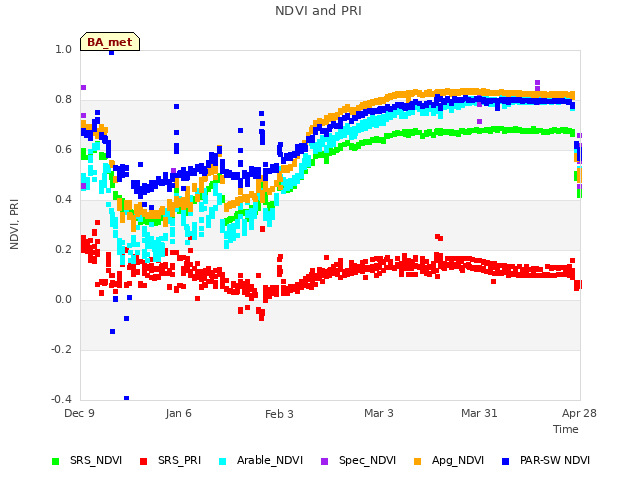Click the y-axis title NDVI, PRI

(14, 224)
